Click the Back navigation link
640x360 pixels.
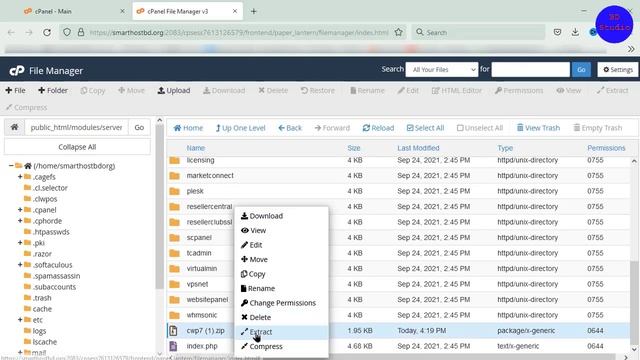[x=290, y=128]
